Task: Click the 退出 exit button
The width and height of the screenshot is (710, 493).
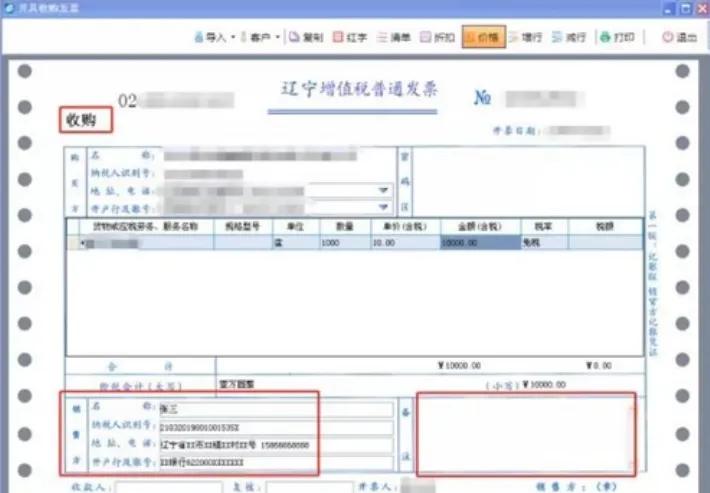Action: point(680,37)
